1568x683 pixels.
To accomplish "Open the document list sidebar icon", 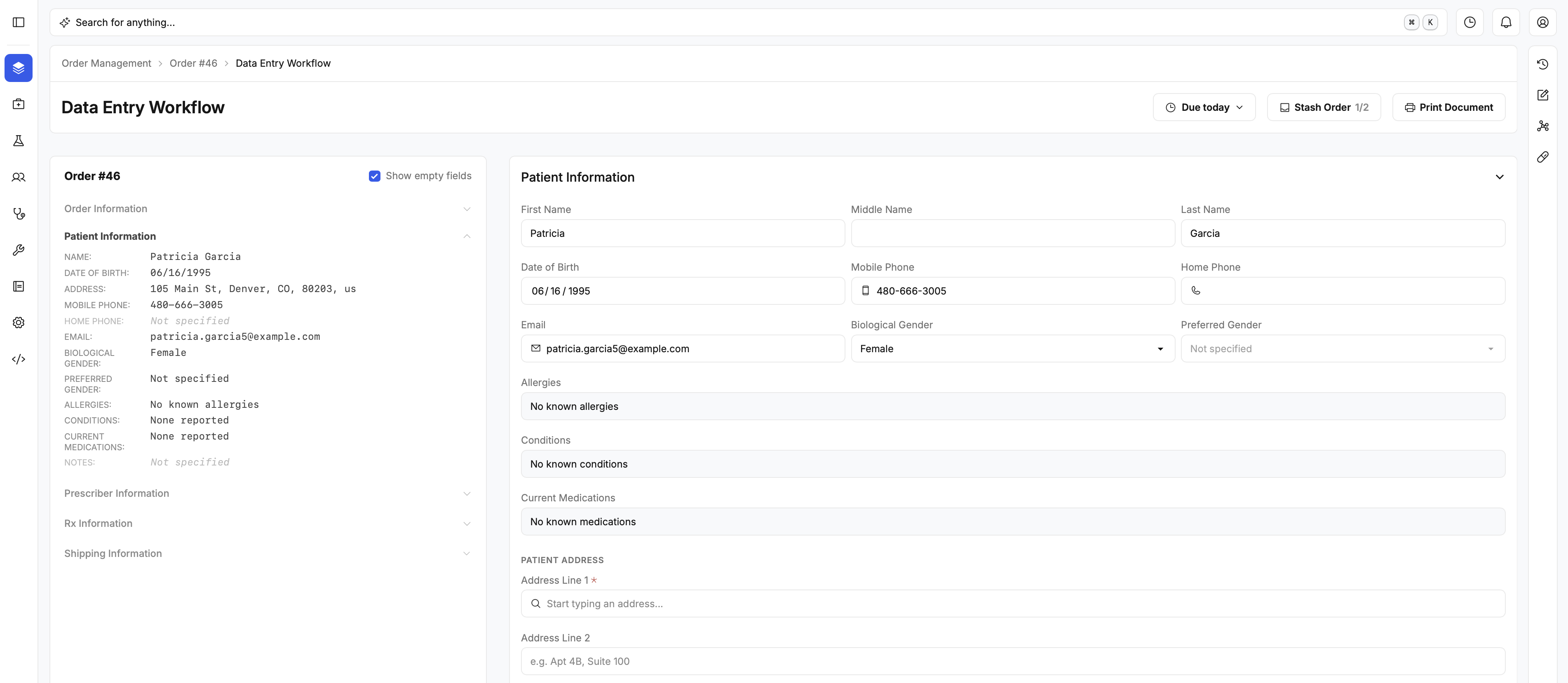I will pos(18,286).
